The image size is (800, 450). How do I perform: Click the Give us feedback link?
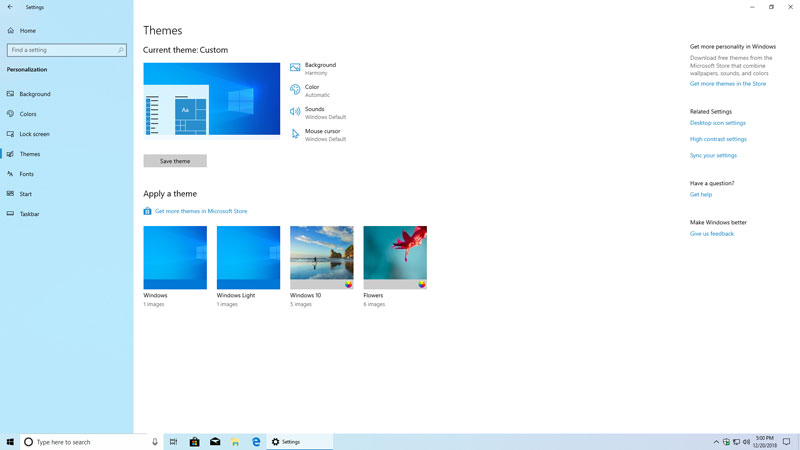(x=711, y=234)
